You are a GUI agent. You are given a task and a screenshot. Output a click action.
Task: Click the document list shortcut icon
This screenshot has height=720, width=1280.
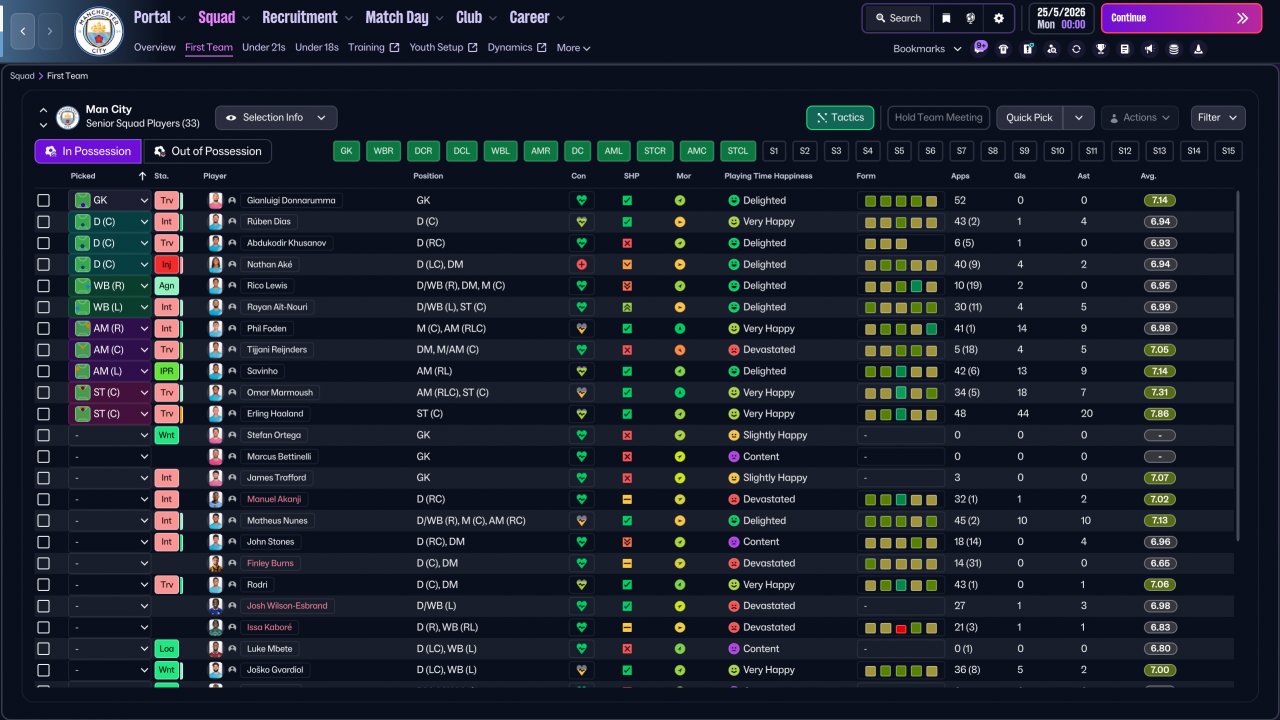pyautogui.click(x=1125, y=49)
